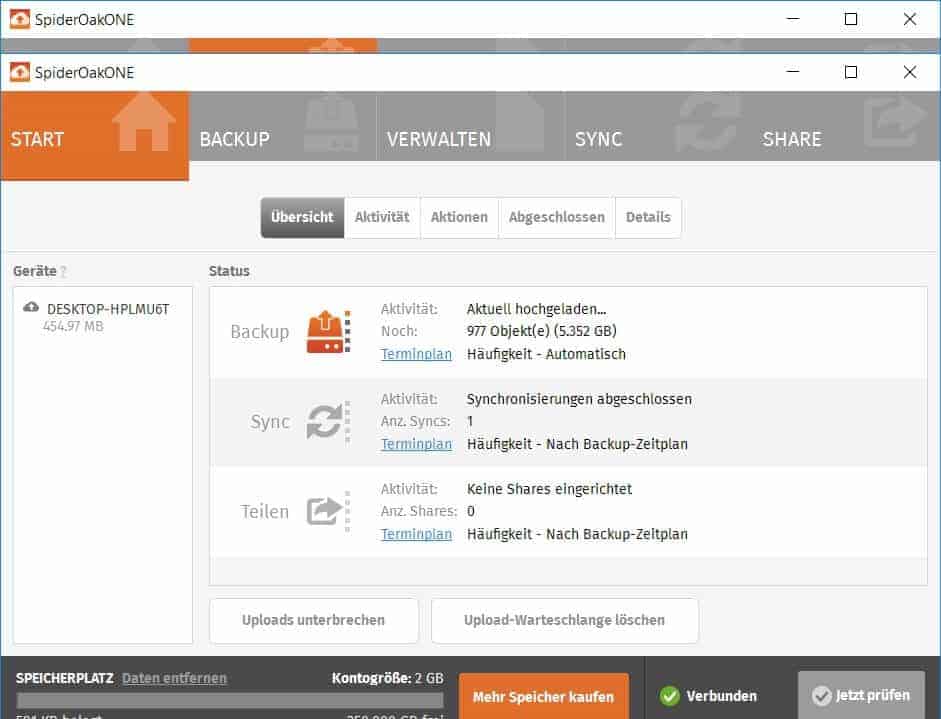Click the Daten entfernen link

coord(175,678)
